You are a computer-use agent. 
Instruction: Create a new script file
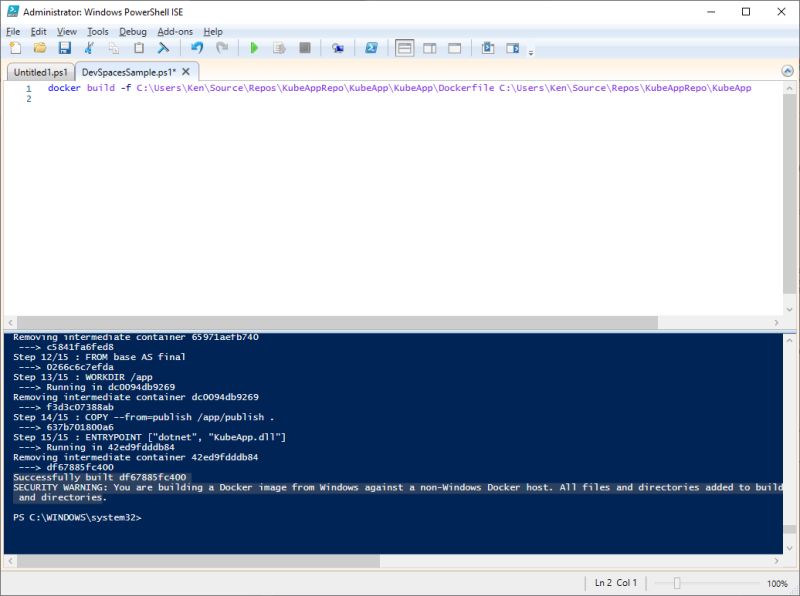pyautogui.click(x=15, y=48)
